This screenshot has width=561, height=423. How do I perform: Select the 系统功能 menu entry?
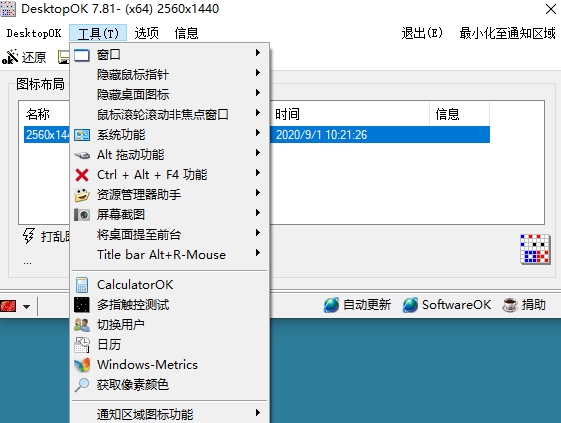click(x=170, y=135)
